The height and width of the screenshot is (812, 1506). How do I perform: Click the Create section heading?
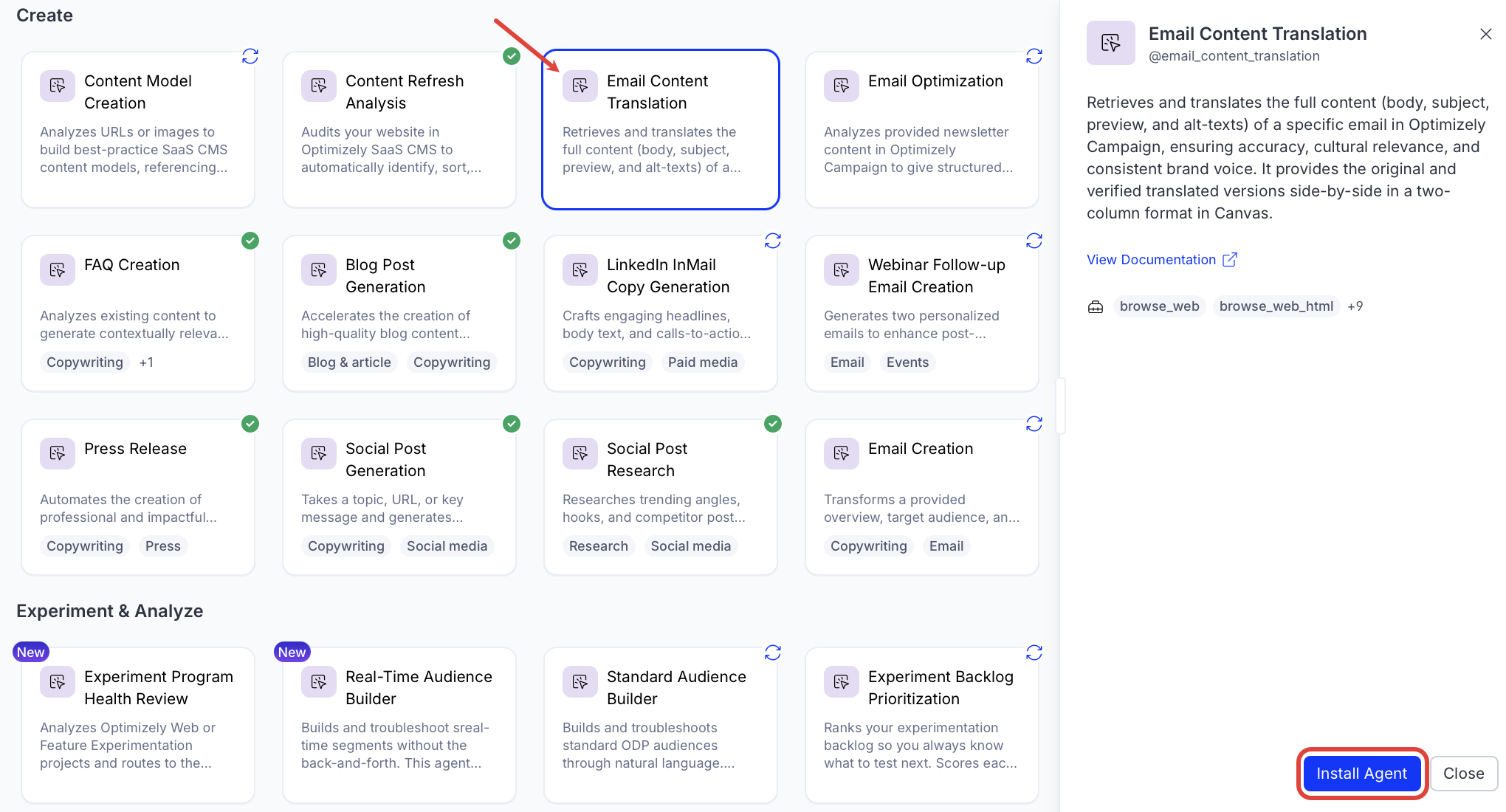(44, 16)
